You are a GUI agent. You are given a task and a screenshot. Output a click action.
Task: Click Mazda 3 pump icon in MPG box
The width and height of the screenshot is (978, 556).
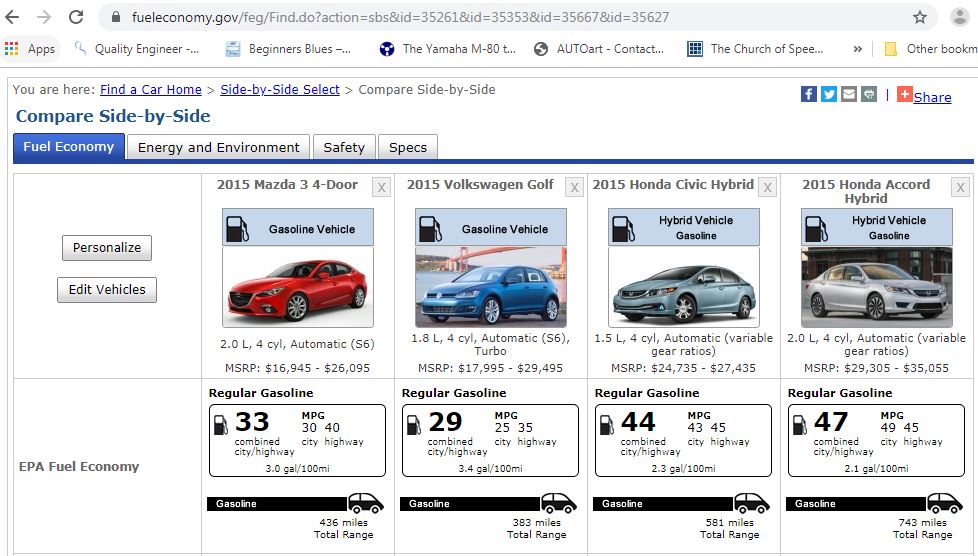(221, 425)
